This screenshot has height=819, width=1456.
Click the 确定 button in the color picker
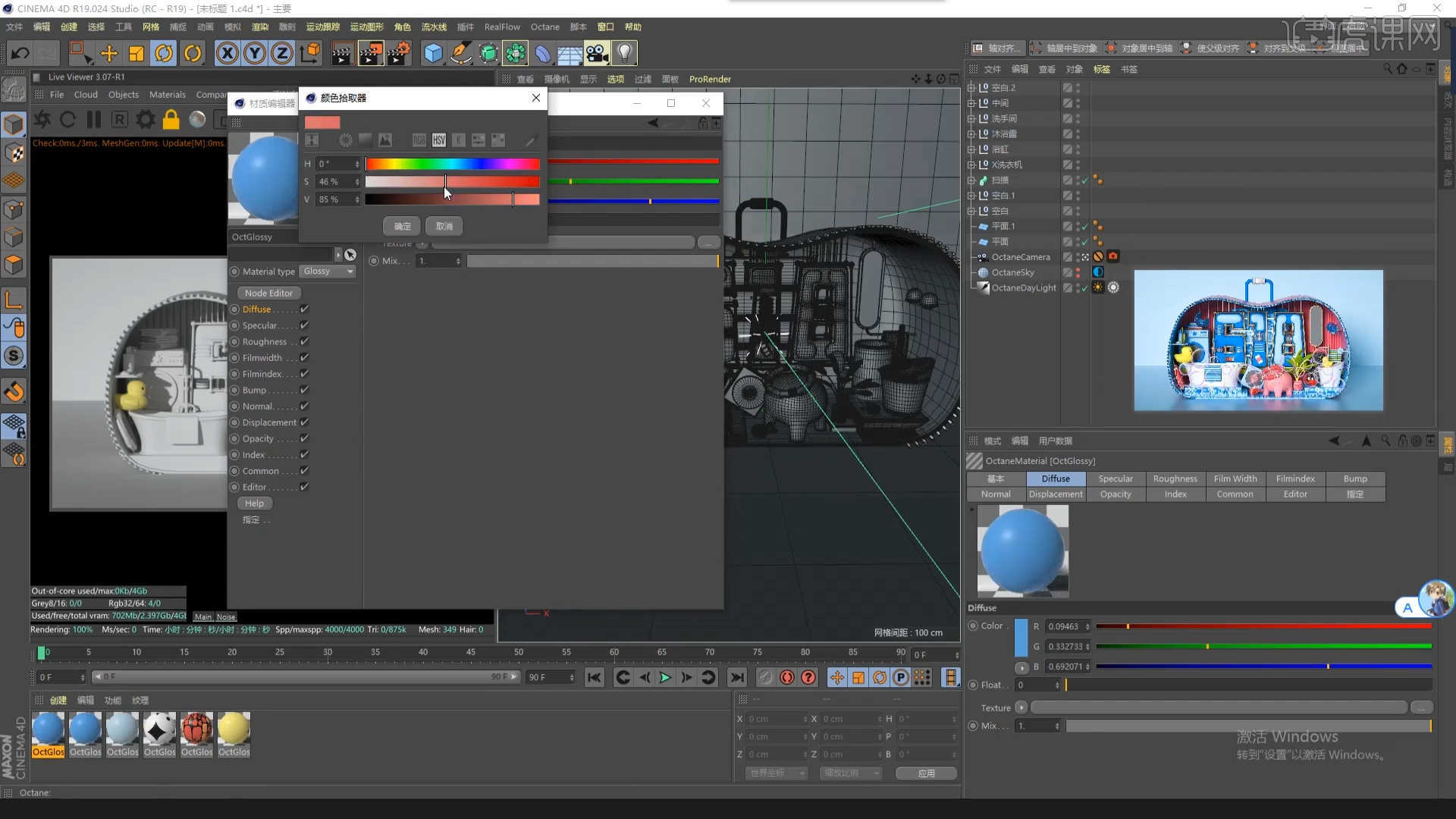pos(402,226)
